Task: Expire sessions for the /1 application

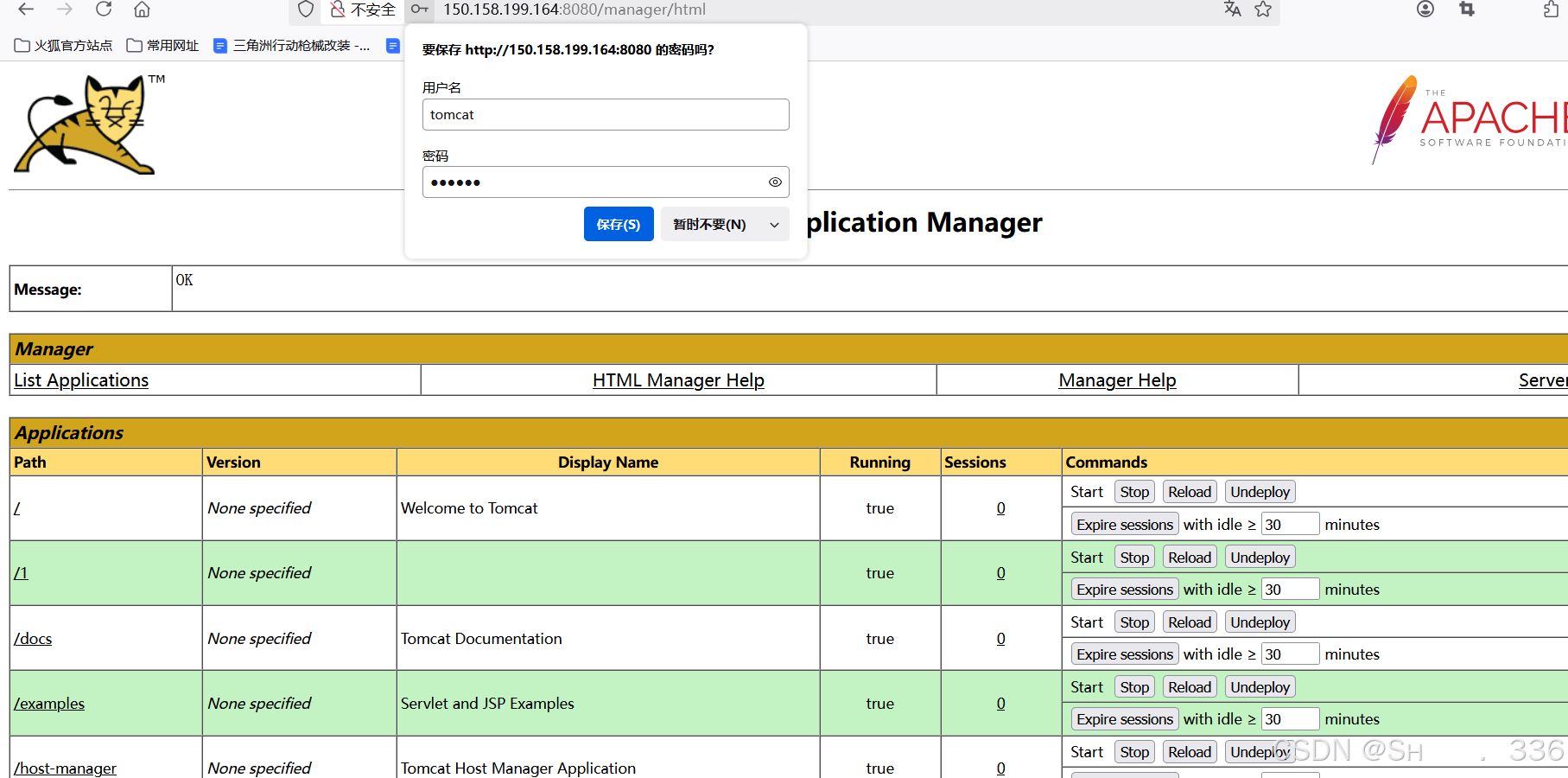Action: (x=1125, y=590)
